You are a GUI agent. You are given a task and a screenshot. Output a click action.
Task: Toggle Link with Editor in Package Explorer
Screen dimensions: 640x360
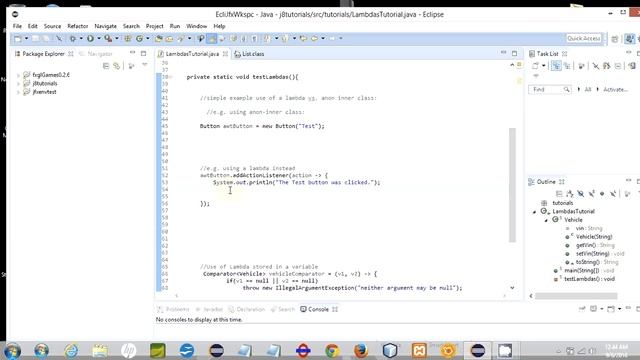tap(117, 66)
